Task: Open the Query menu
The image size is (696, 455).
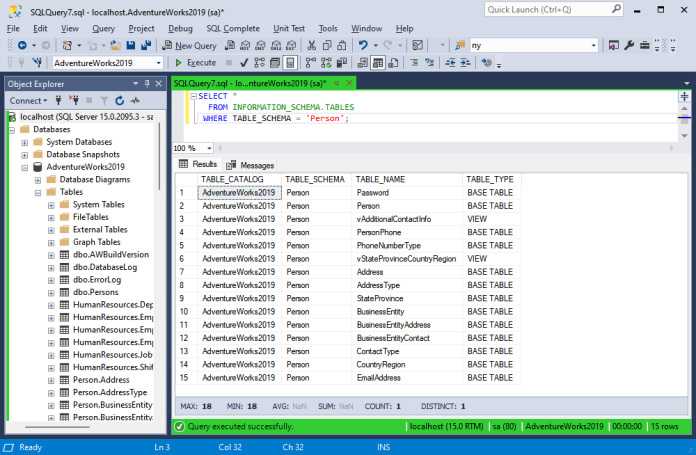Action: [103, 28]
